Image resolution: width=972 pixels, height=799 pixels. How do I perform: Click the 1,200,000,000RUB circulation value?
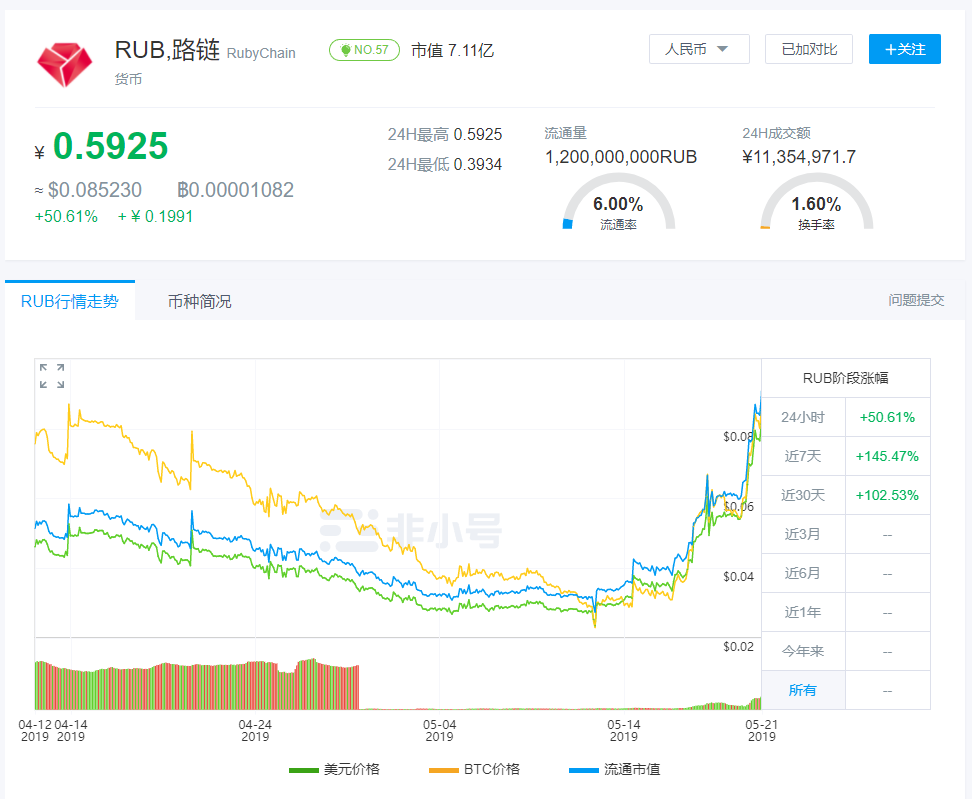point(621,157)
